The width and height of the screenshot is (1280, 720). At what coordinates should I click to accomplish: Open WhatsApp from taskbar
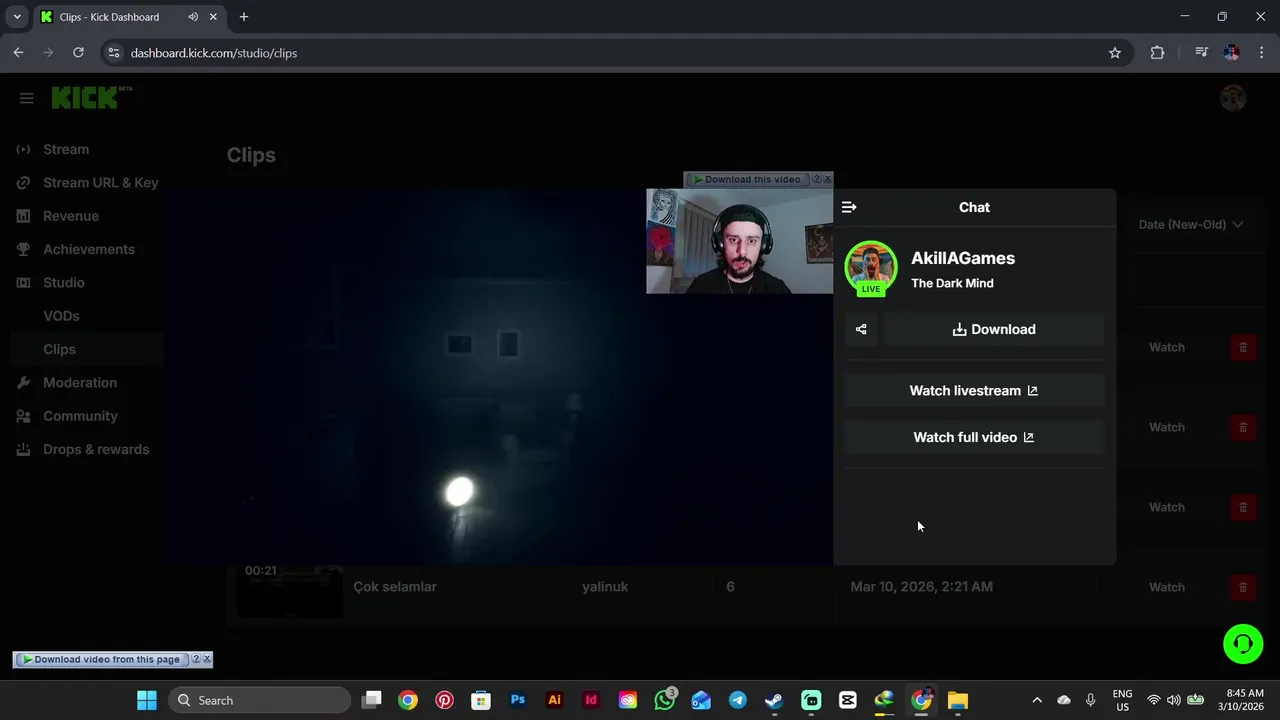pyautogui.click(x=664, y=700)
